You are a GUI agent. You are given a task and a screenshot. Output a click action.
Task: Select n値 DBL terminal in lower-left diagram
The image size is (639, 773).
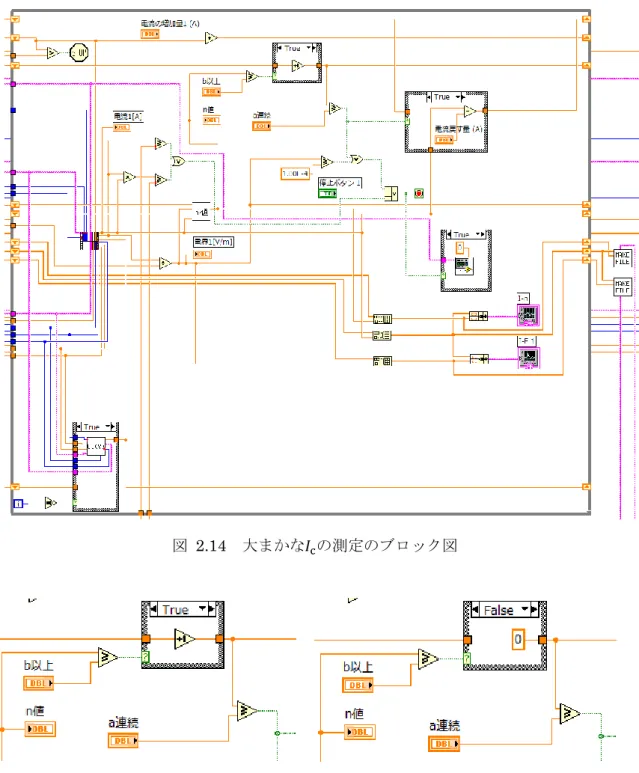pyautogui.click(x=40, y=729)
